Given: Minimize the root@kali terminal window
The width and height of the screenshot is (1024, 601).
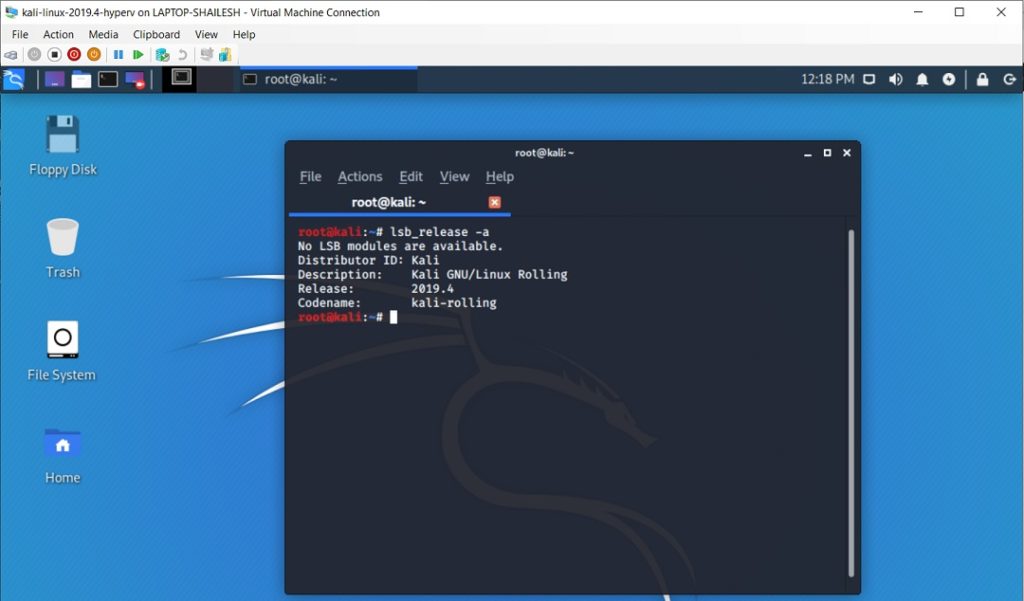Looking at the screenshot, I should click(x=808, y=153).
